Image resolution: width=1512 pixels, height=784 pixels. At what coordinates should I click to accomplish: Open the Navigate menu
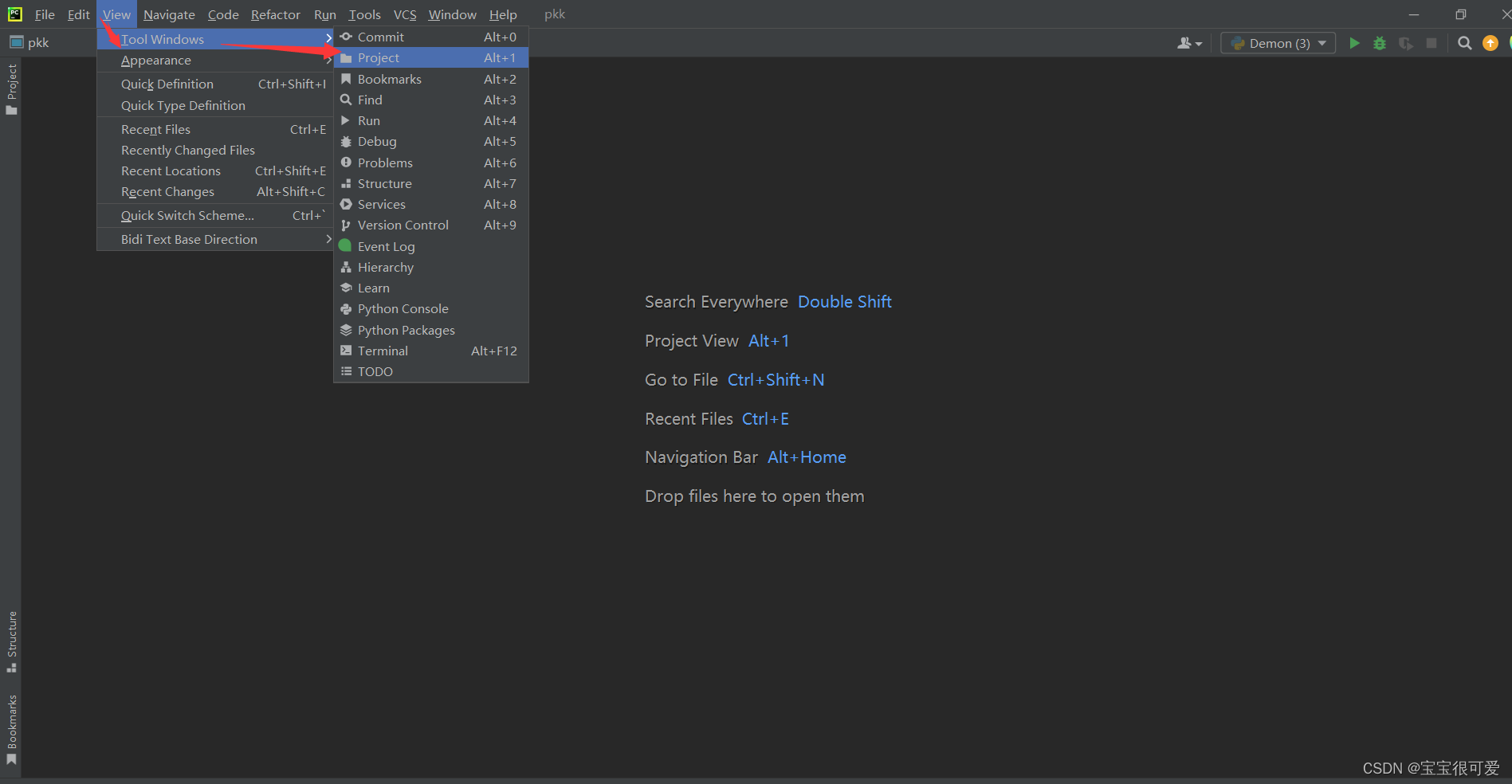169,14
